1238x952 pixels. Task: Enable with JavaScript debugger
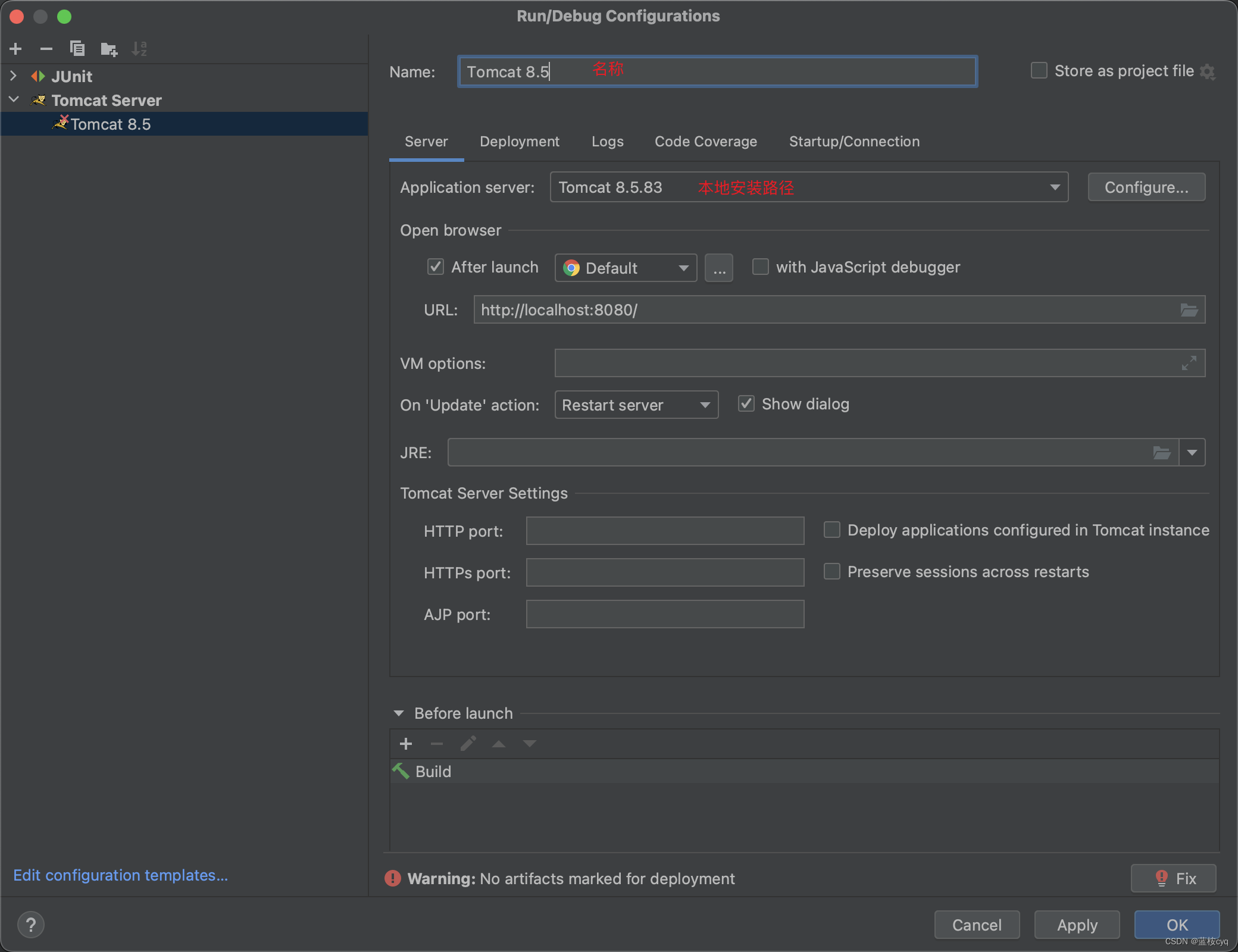[x=761, y=267]
